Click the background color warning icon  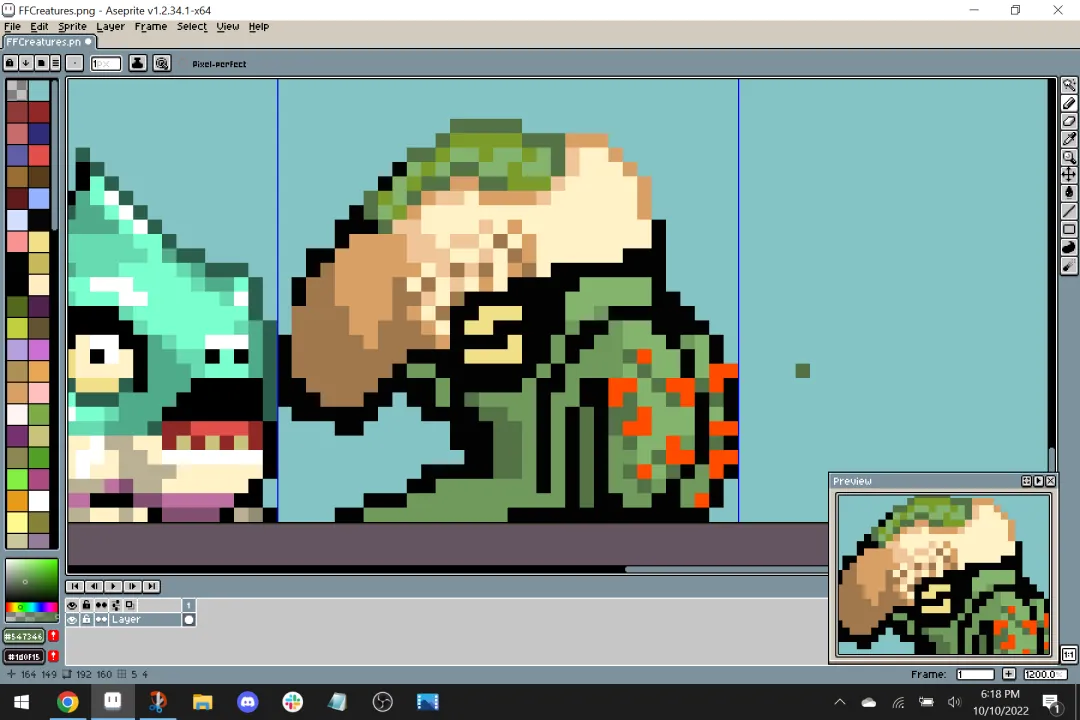(x=53, y=656)
